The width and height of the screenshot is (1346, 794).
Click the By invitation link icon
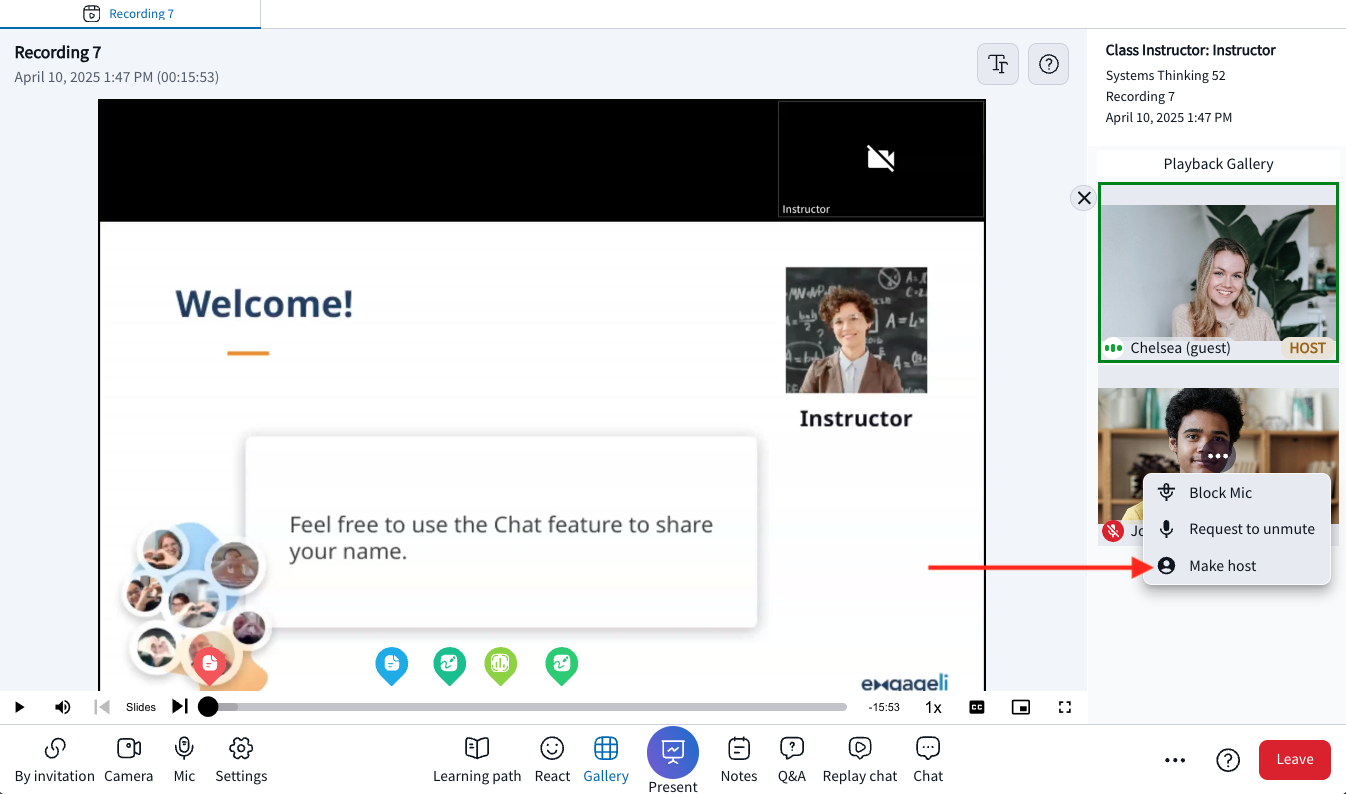55,759
